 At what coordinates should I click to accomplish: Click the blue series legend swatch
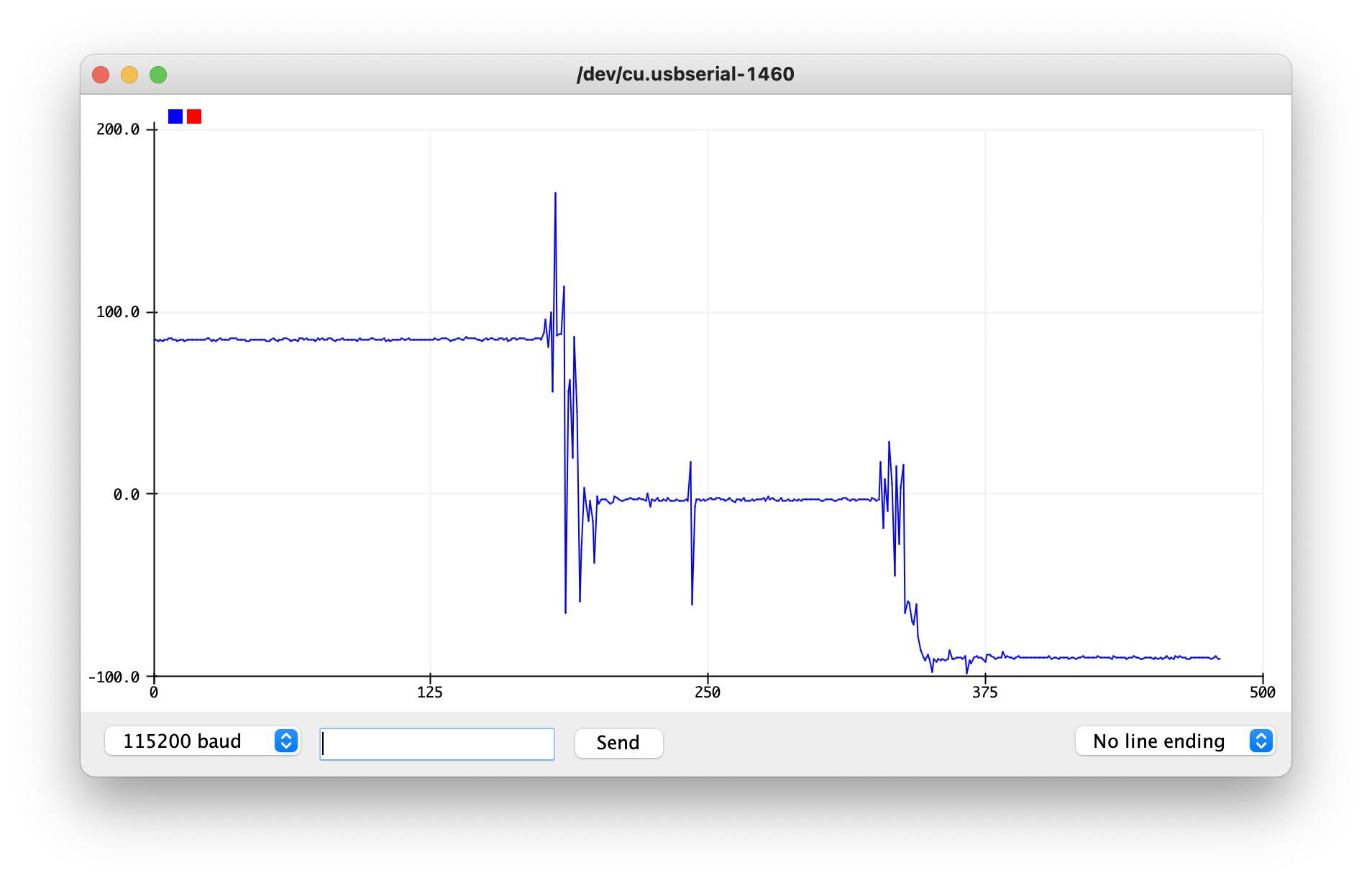[x=175, y=116]
